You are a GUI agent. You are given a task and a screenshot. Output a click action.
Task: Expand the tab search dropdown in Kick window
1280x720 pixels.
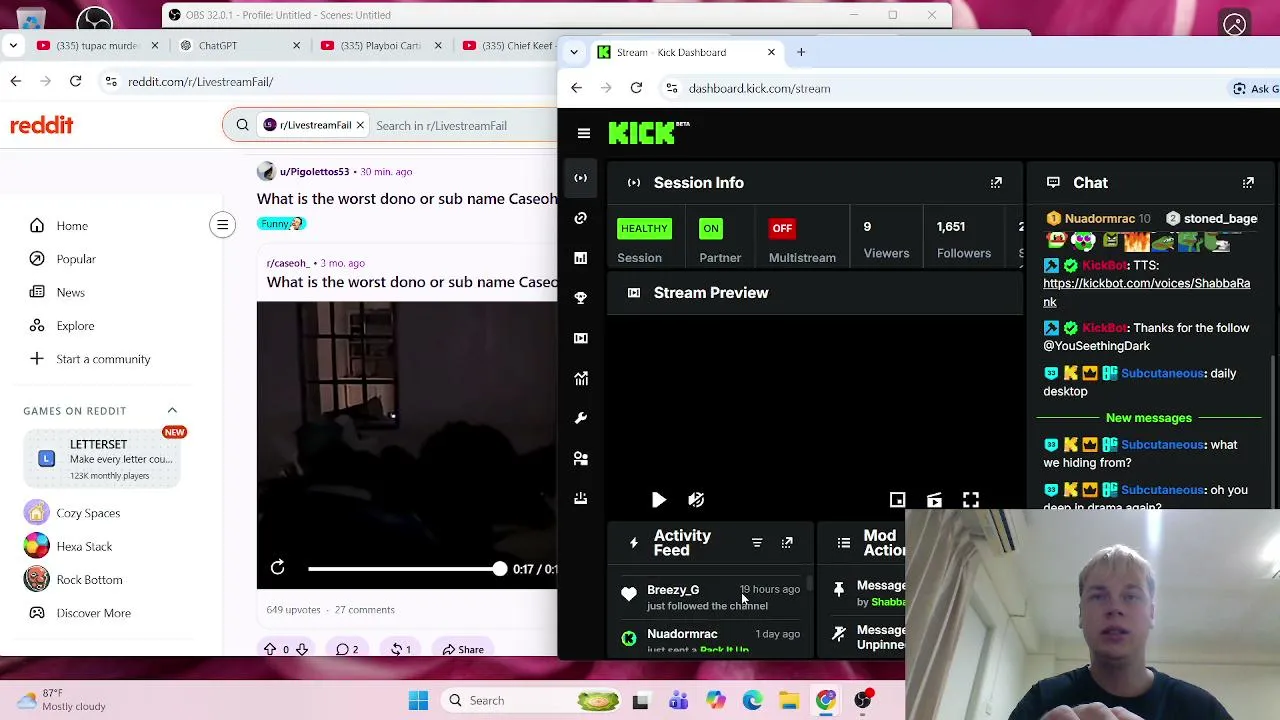tap(573, 52)
